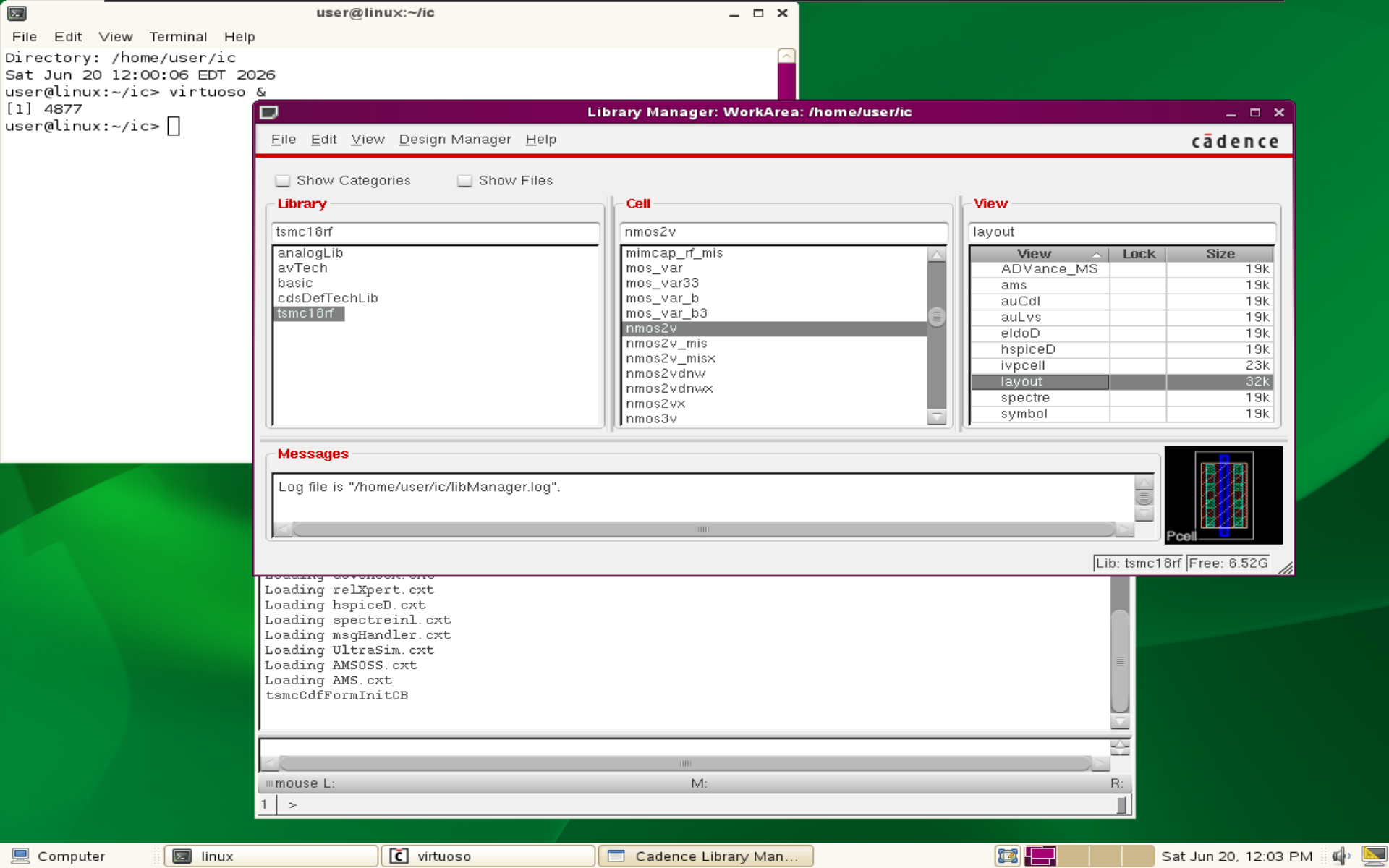Click the Cell name input field
Viewport: 1389px width, 868px height.
click(784, 232)
